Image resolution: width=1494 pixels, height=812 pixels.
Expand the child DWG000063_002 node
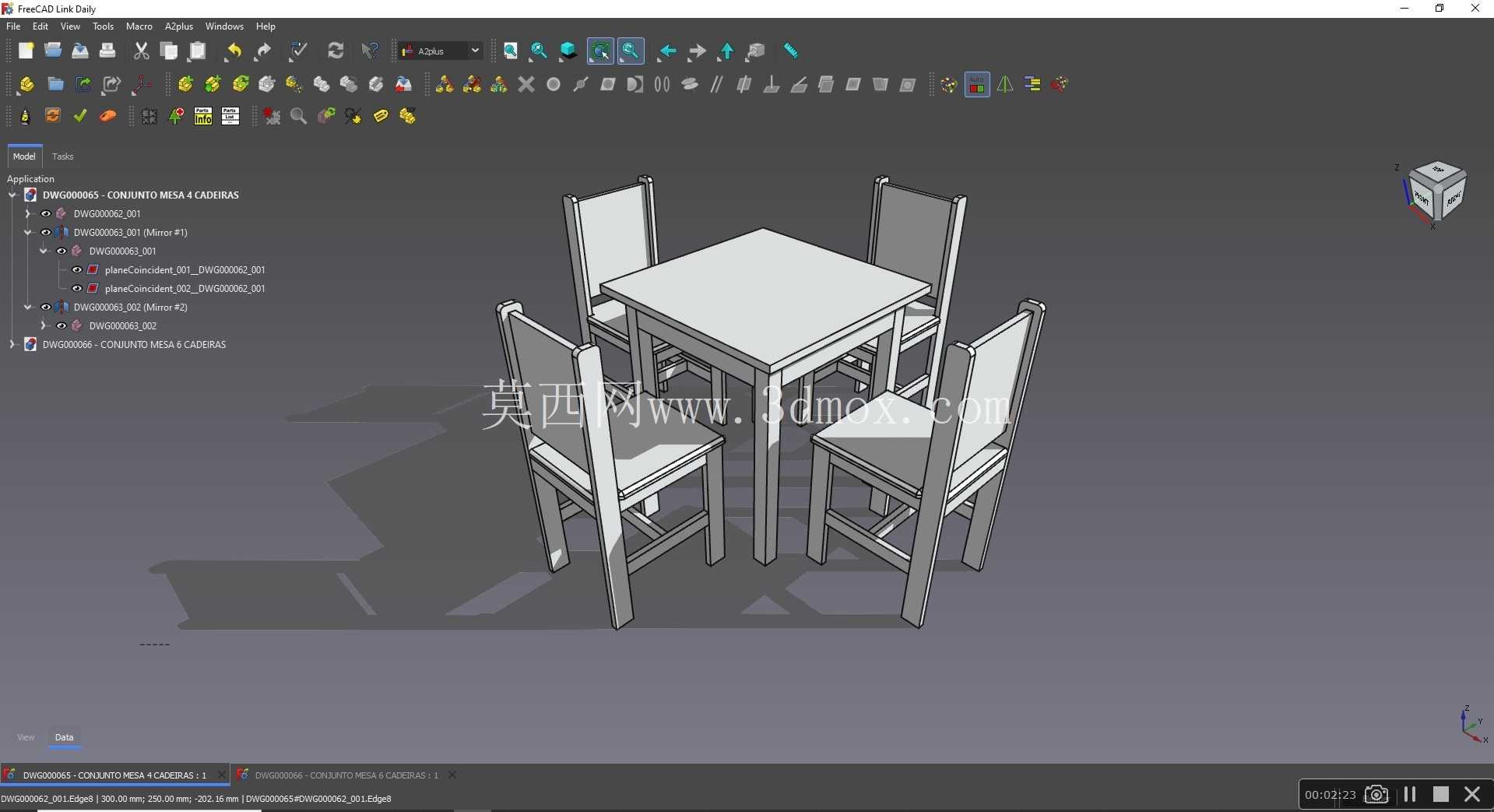44,325
